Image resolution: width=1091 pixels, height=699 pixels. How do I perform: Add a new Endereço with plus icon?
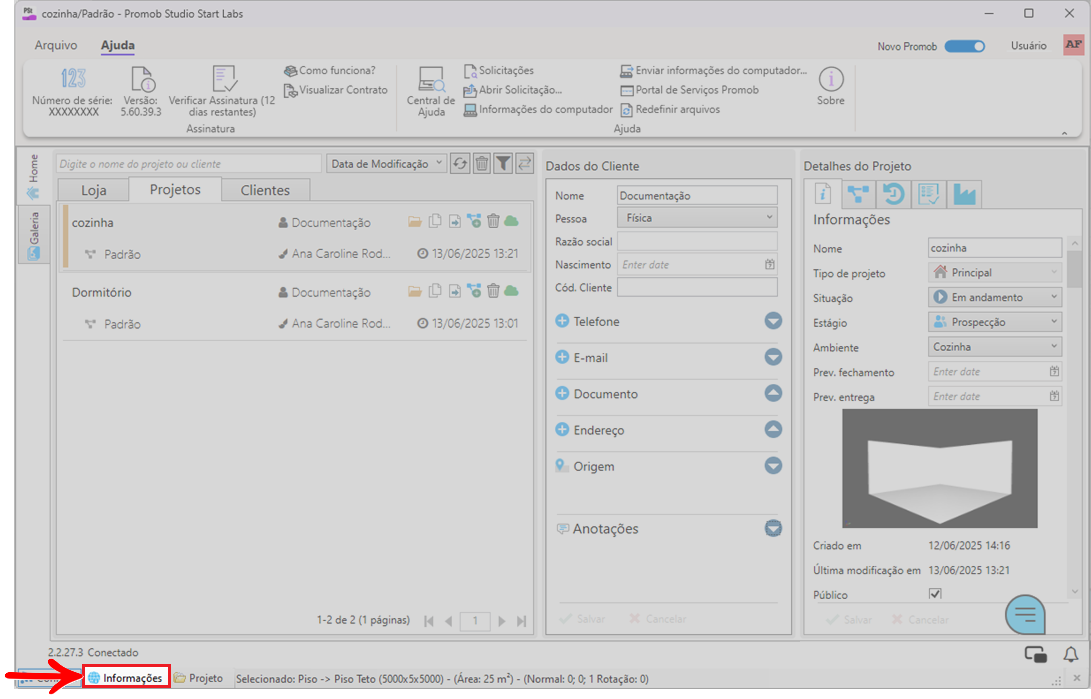point(562,429)
